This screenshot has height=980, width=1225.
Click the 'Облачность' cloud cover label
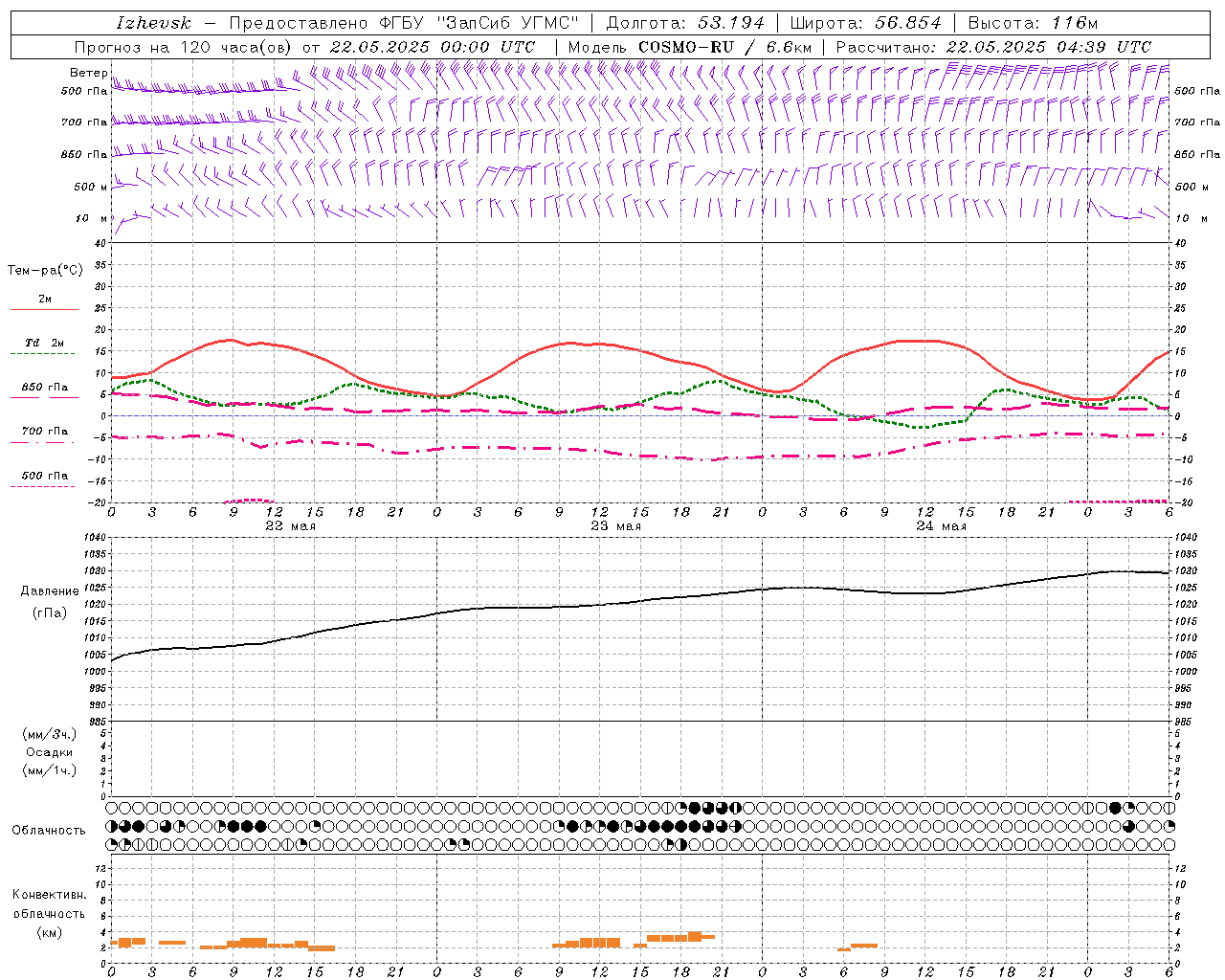click(x=49, y=830)
